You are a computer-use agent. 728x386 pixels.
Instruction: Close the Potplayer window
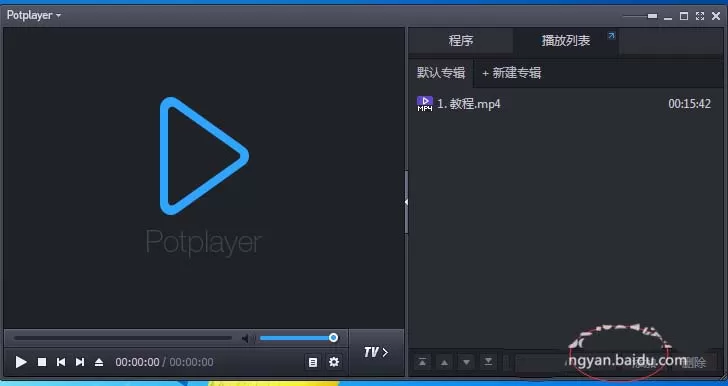pyautogui.click(x=716, y=16)
